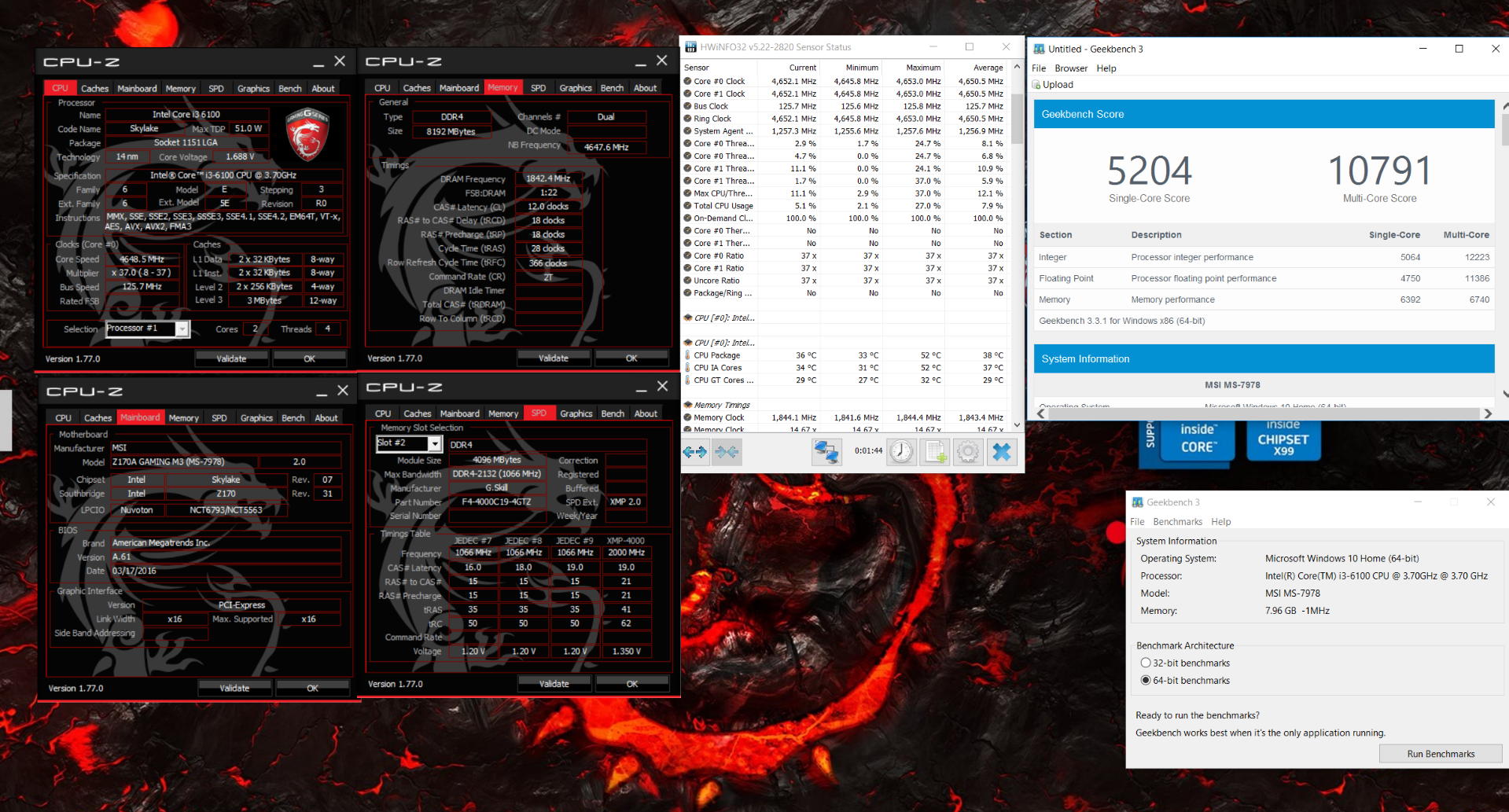Open the Benchmarks menu in the Geekbench 3 window

tap(1177, 522)
